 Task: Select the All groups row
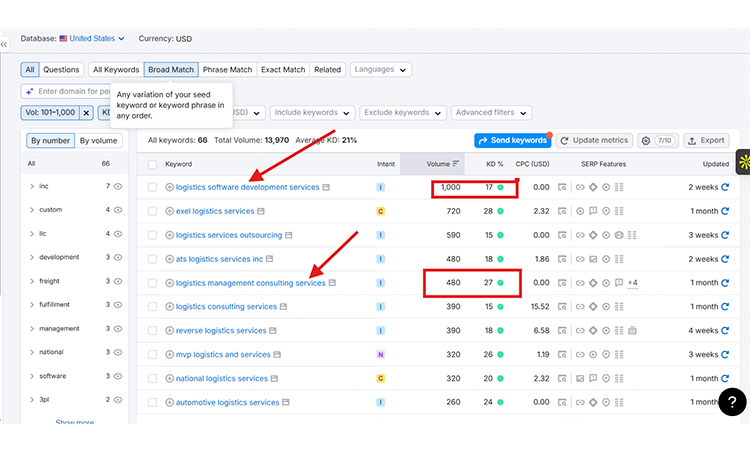click(x=74, y=164)
